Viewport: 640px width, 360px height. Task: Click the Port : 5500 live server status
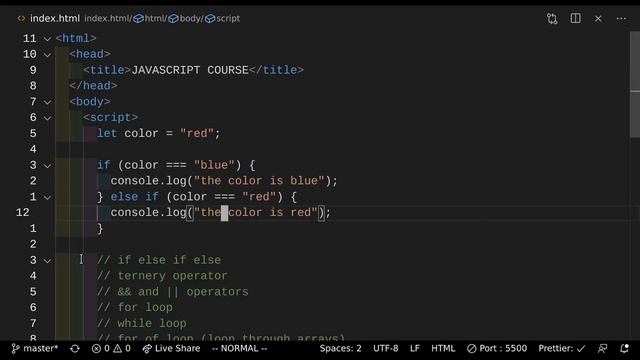(x=497, y=349)
